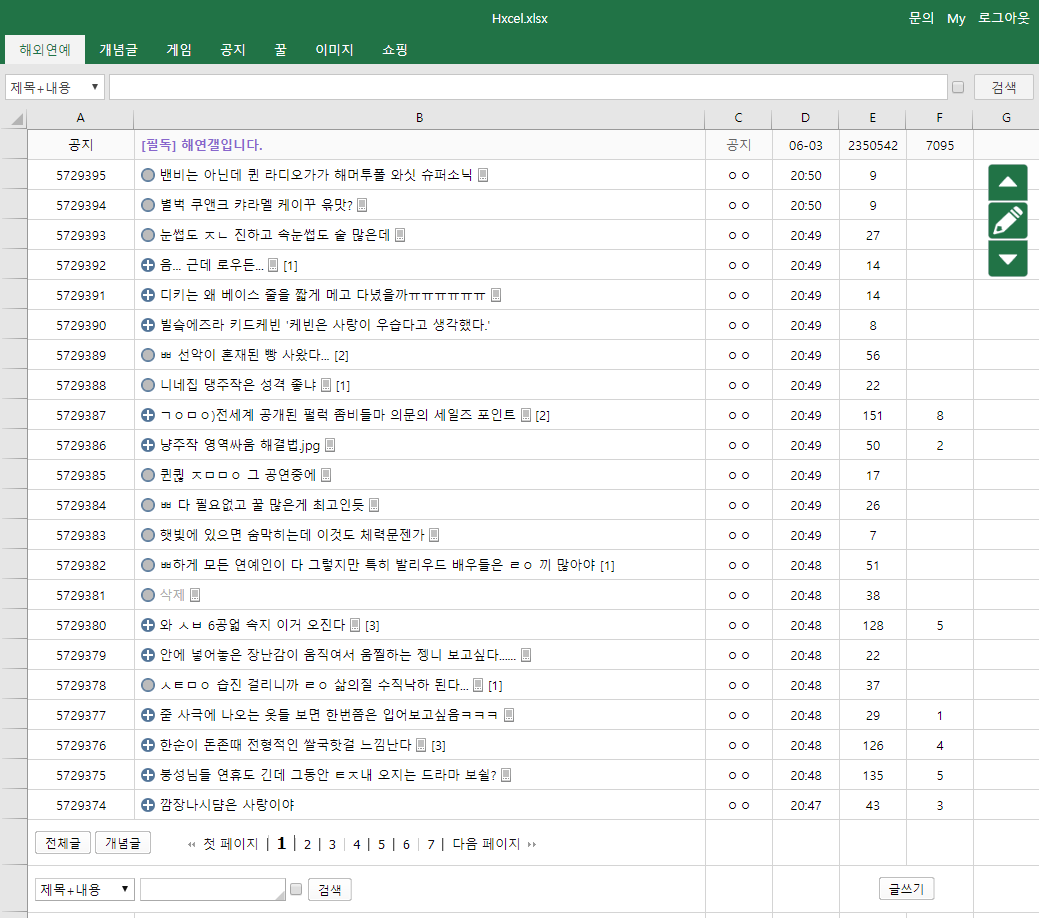Click the green scroll-up arrow icon

(1007, 182)
